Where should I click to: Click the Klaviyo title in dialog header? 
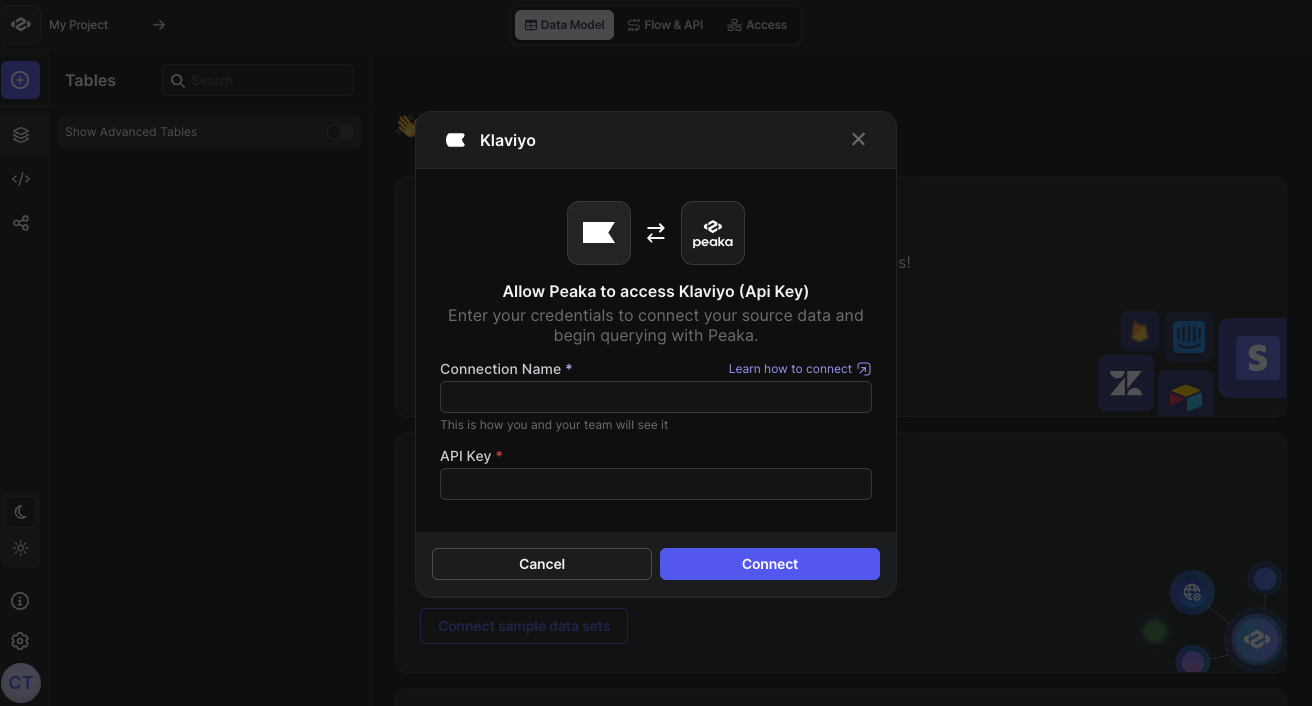[x=508, y=140]
